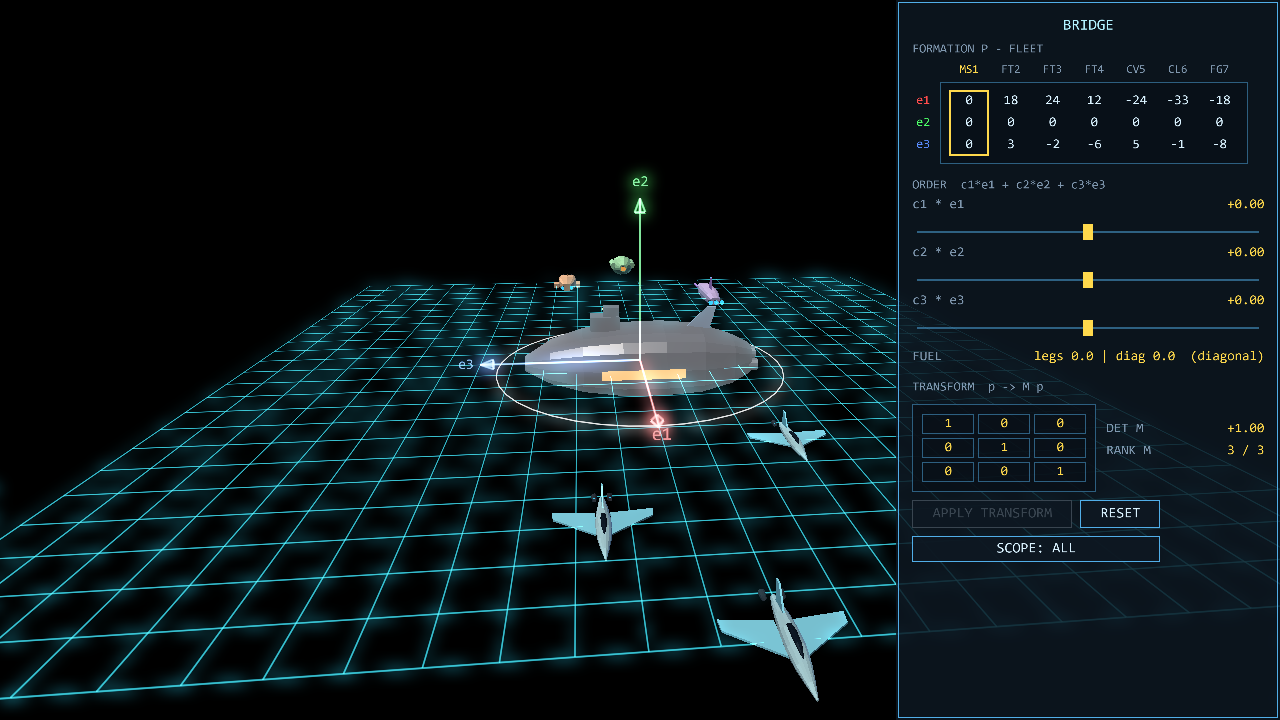Click the e3 white axis arrowhead
This screenshot has height=720, width=1280.
pos(488,365)
